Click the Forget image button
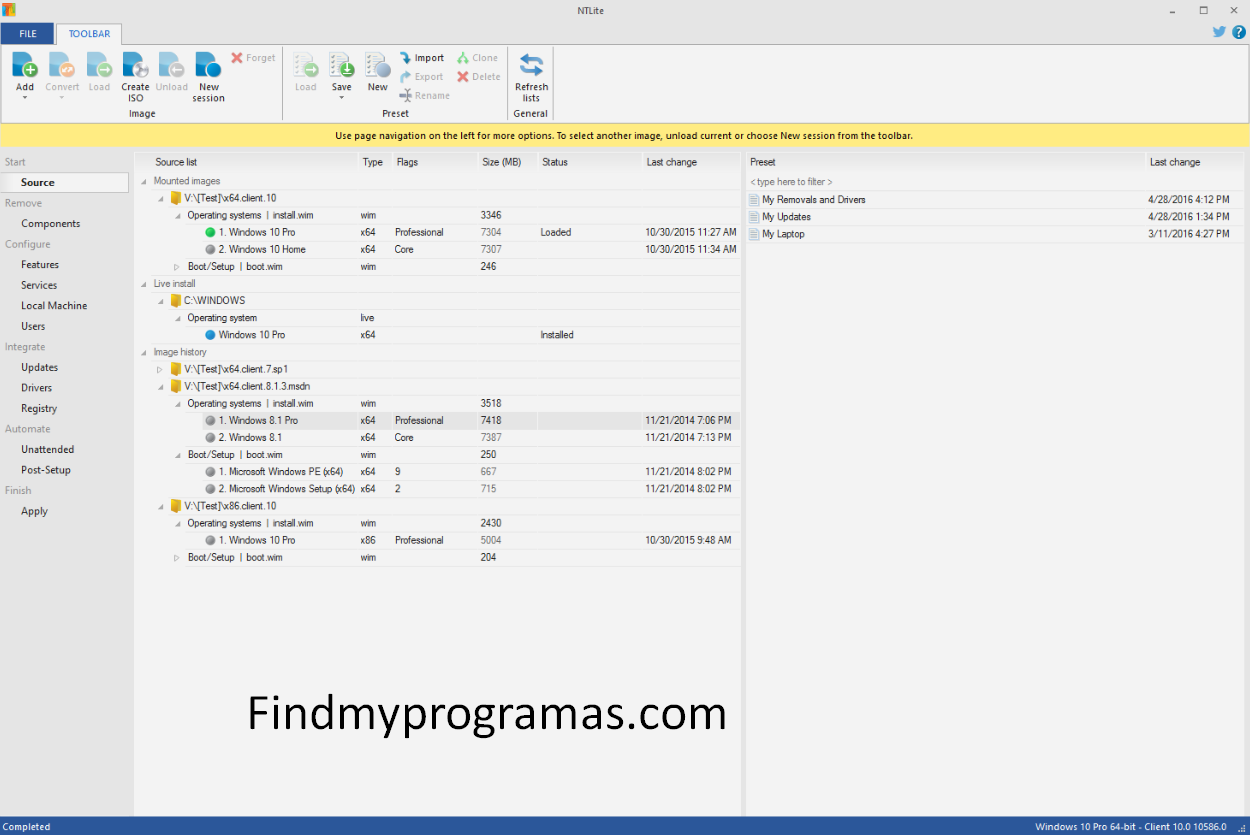Screen dimensions: 1250x835 tap(253, 58)
